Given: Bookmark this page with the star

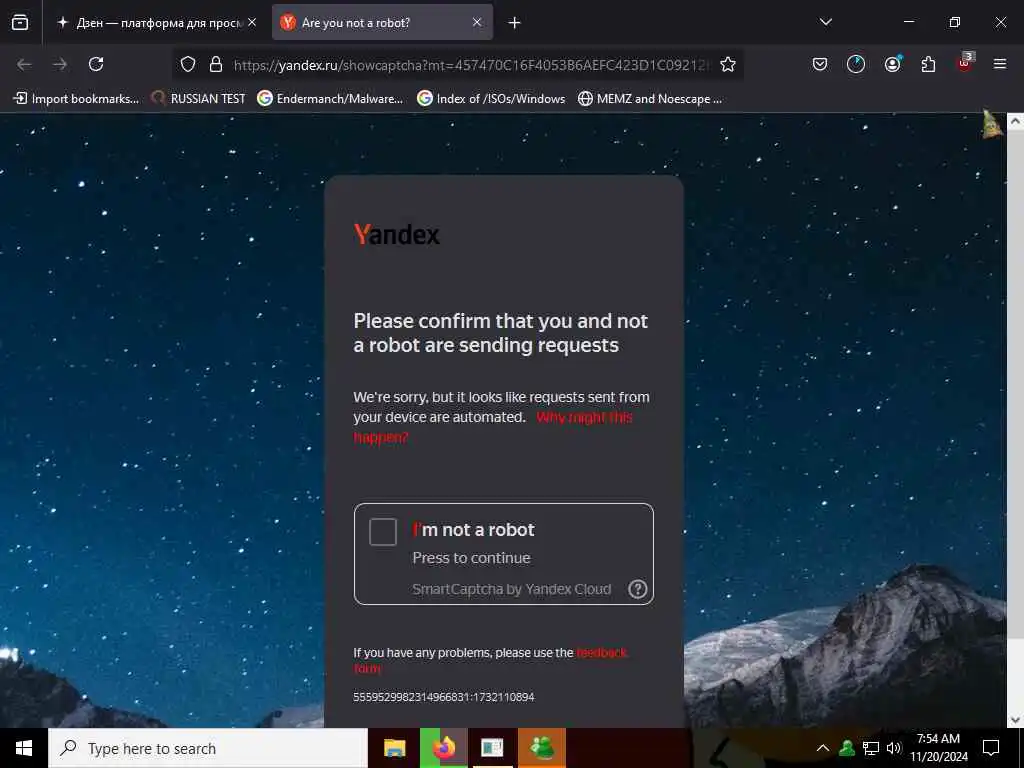Looking at the screenshot, I should (728, 64).
